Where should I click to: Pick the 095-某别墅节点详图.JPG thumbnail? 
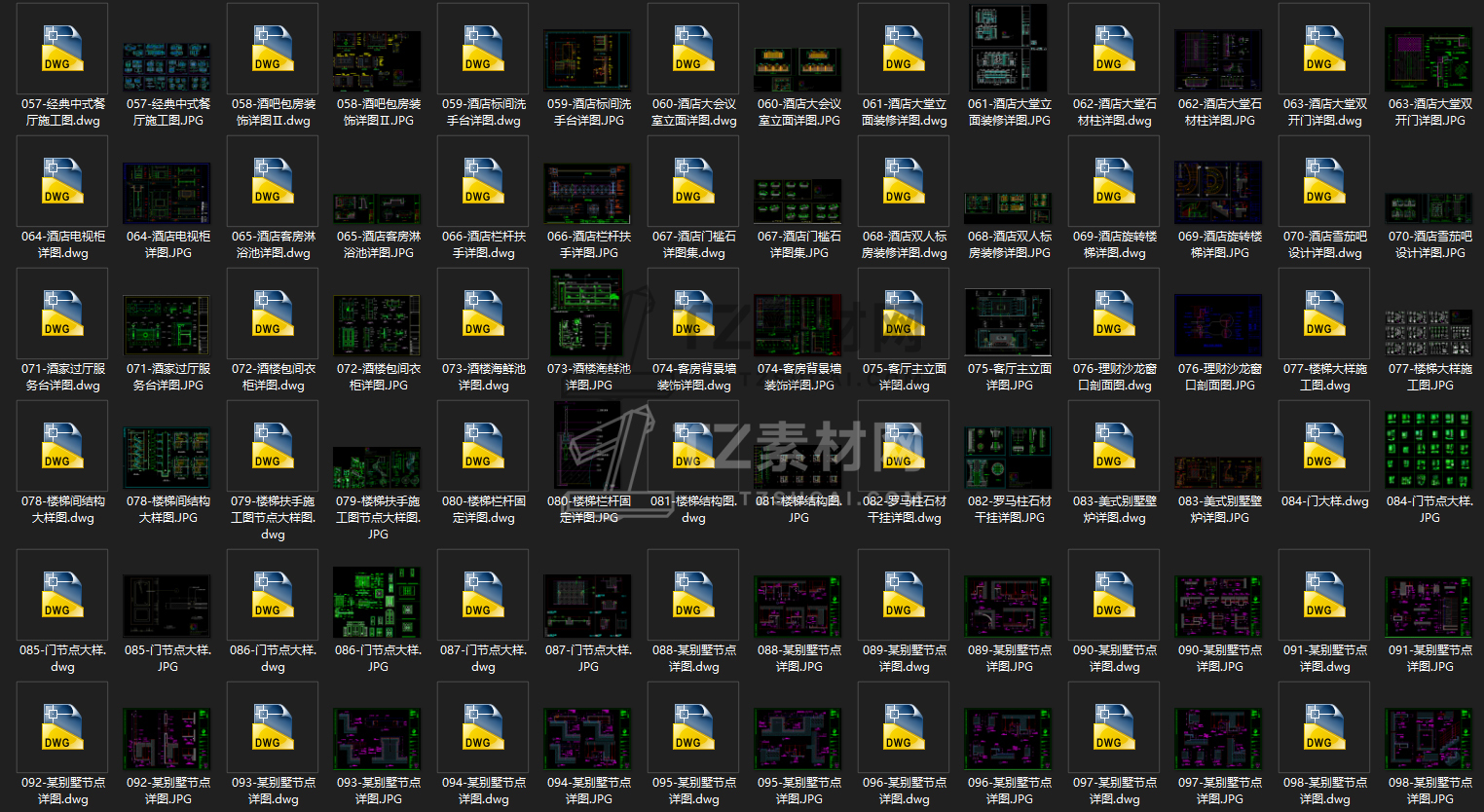pyautogui.click(x=798, y=739)
